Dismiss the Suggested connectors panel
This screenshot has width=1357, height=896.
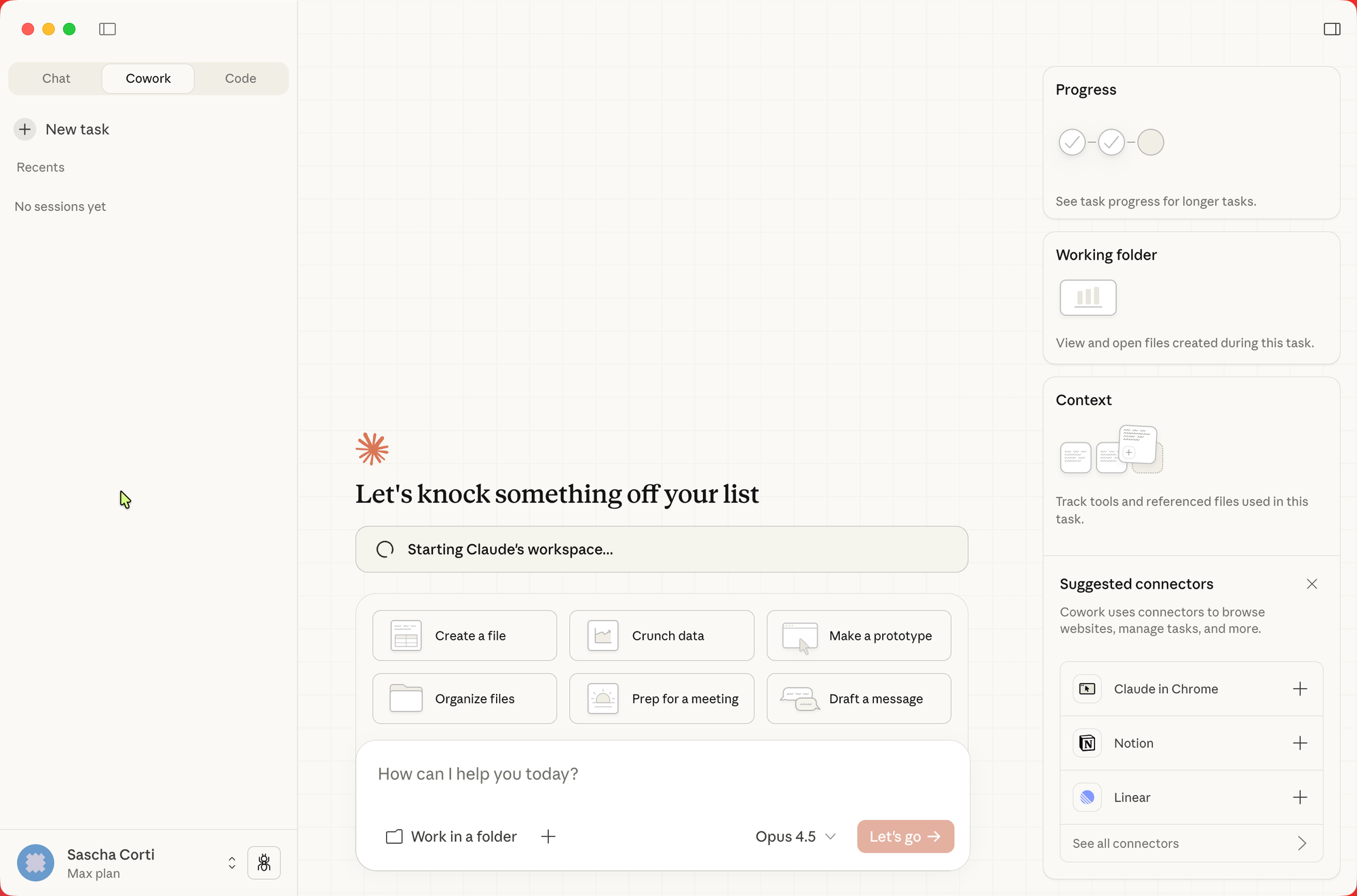(x=1312, y=583)
